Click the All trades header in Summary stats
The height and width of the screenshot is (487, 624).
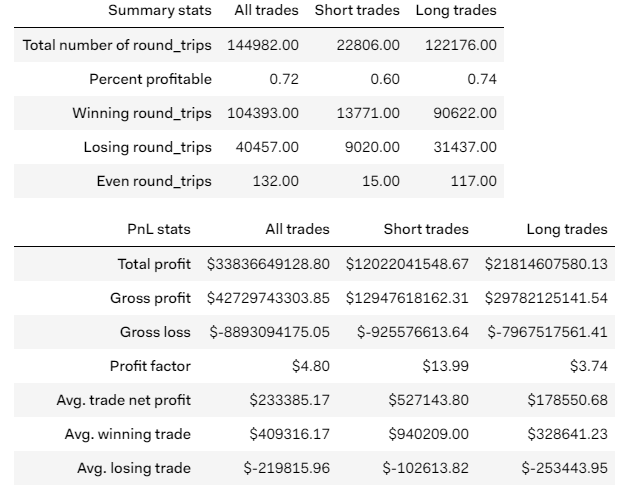tap(266, 11)
